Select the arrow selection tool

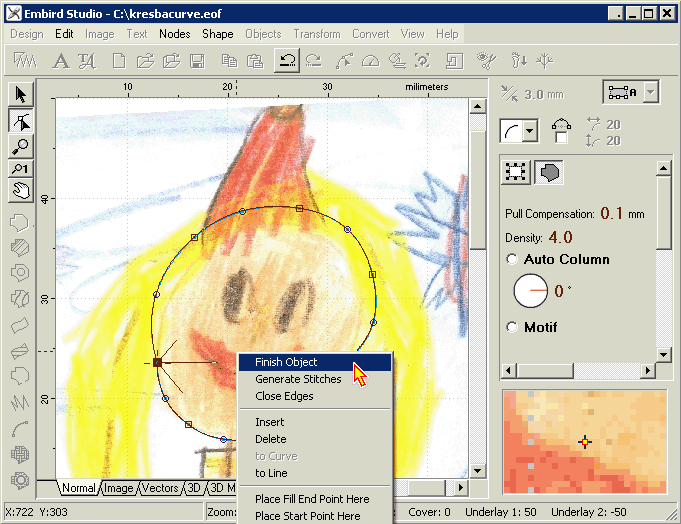click(x=20, y=94)
